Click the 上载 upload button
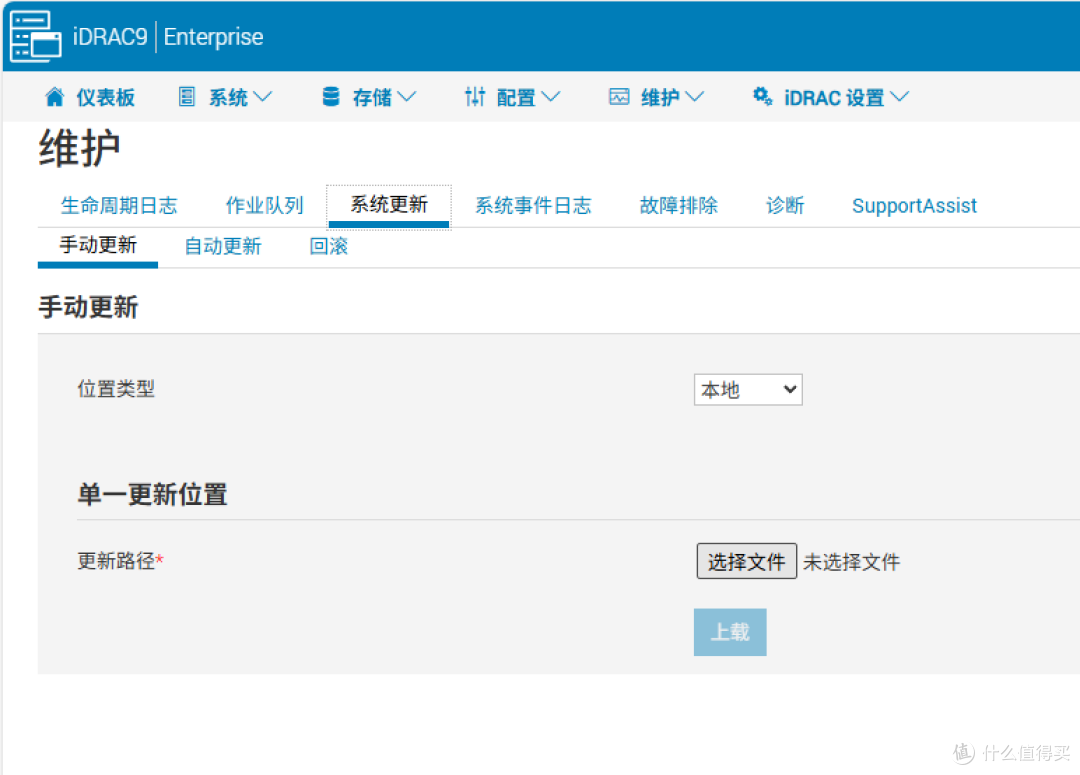 (x=730, y=632)
